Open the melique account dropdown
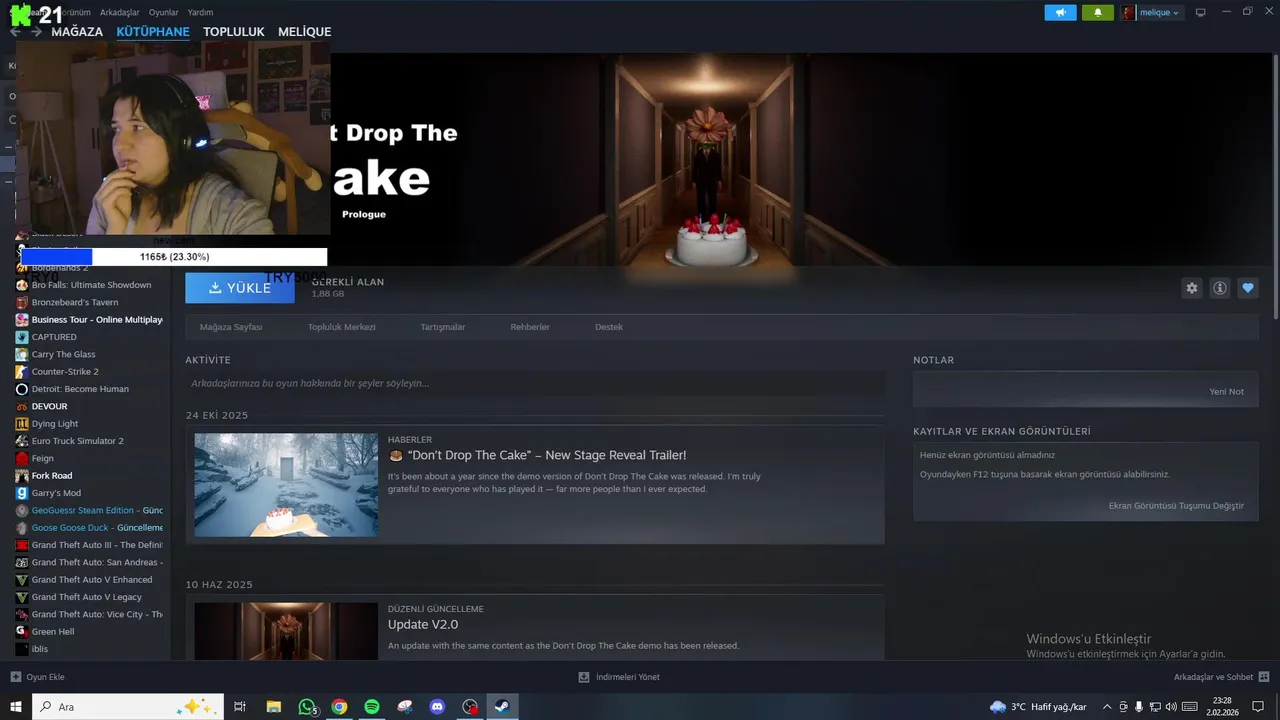 (x=1151, y=13)
